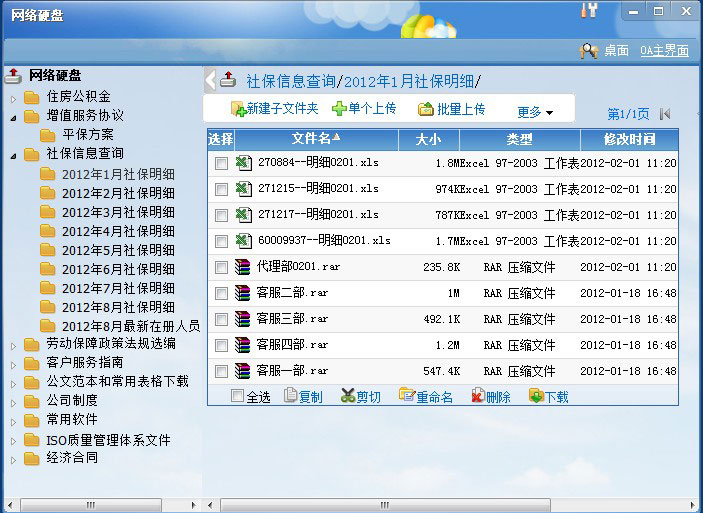Click the Excel icon of 60009937--明细0201.xls
The width and height of the screenshot is (703, 513).
[243, 241]
